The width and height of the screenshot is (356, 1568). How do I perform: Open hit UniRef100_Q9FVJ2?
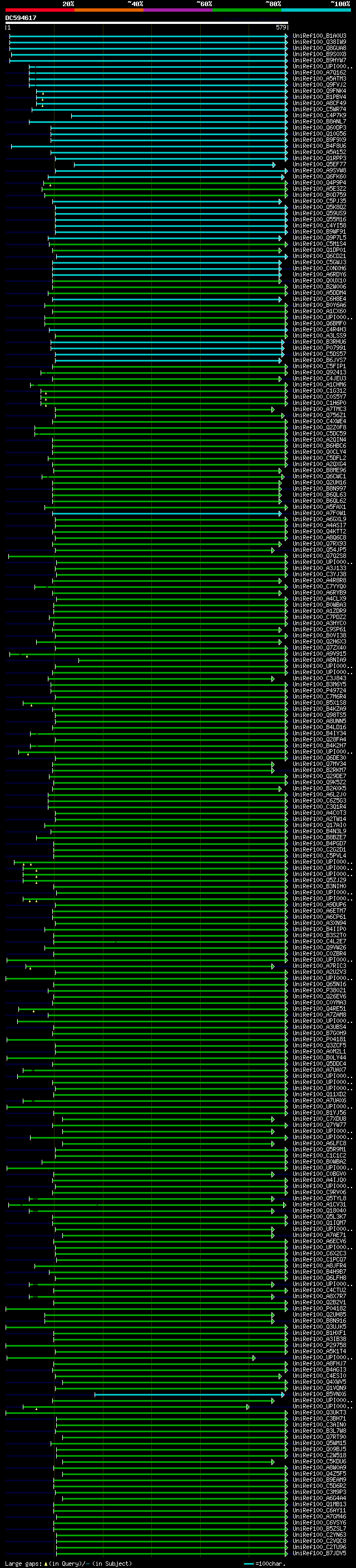coord(319,85)
